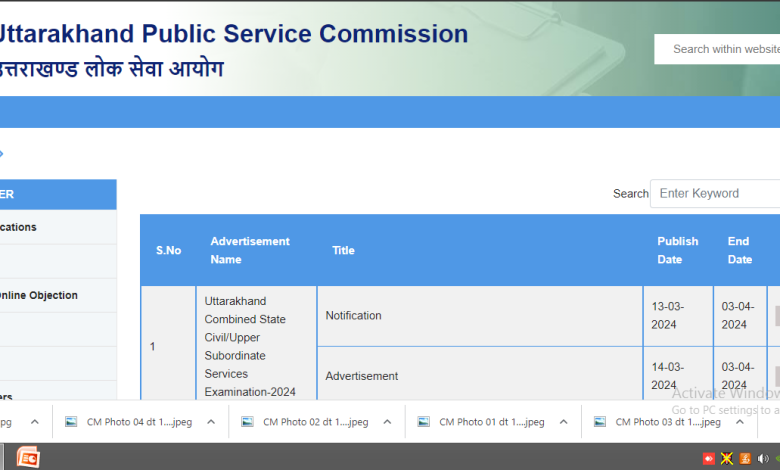
Task: Sort table by Publish Date header
Action: click(x=678, y=250)
